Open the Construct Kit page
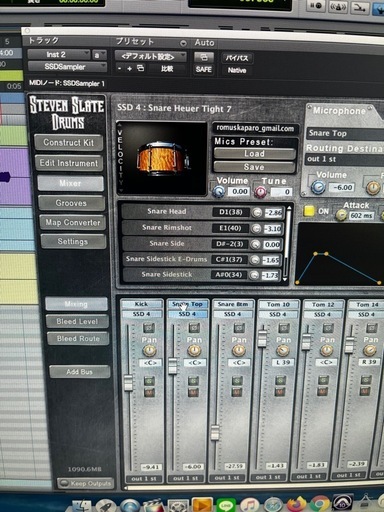Viewport: 384px width, 512px height. coord(69,143)
